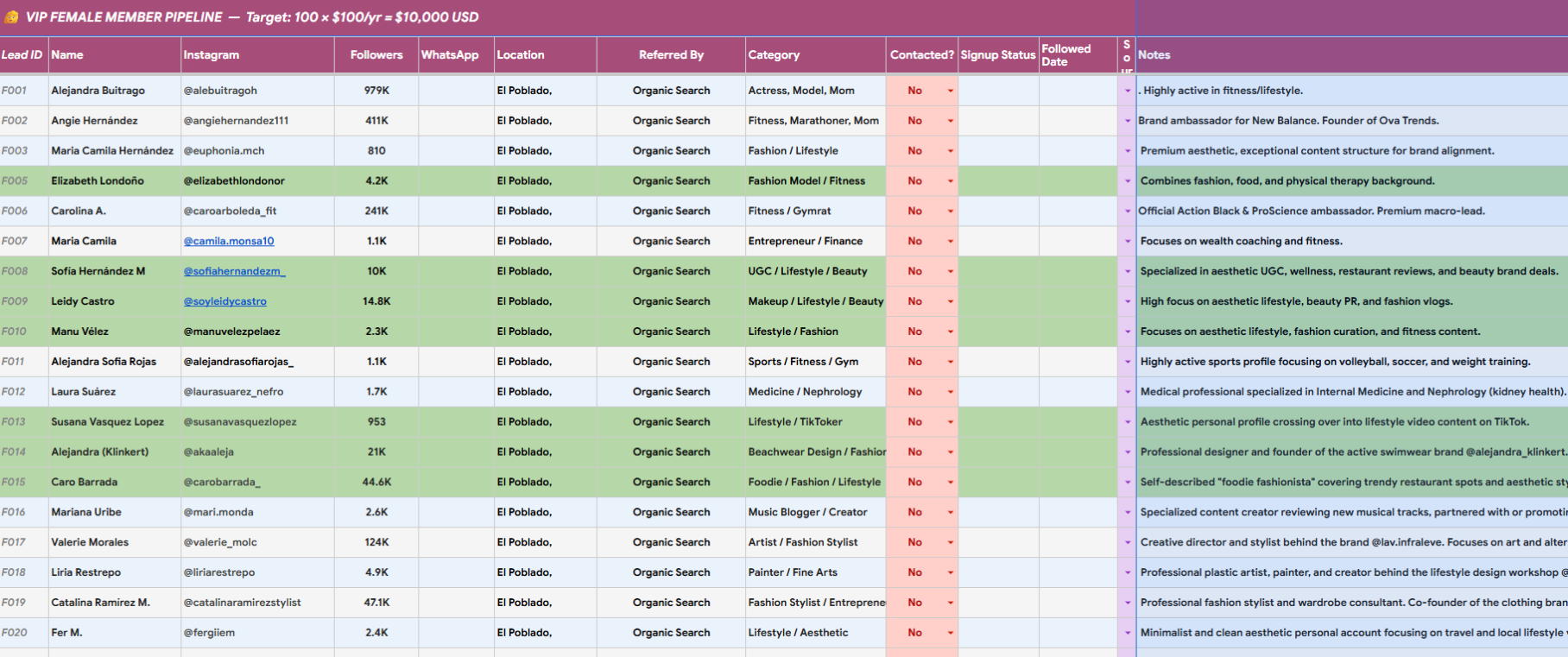Click the Category header cell
Viewport: 1568px width, 657px height.
click(x=816, y=55)
